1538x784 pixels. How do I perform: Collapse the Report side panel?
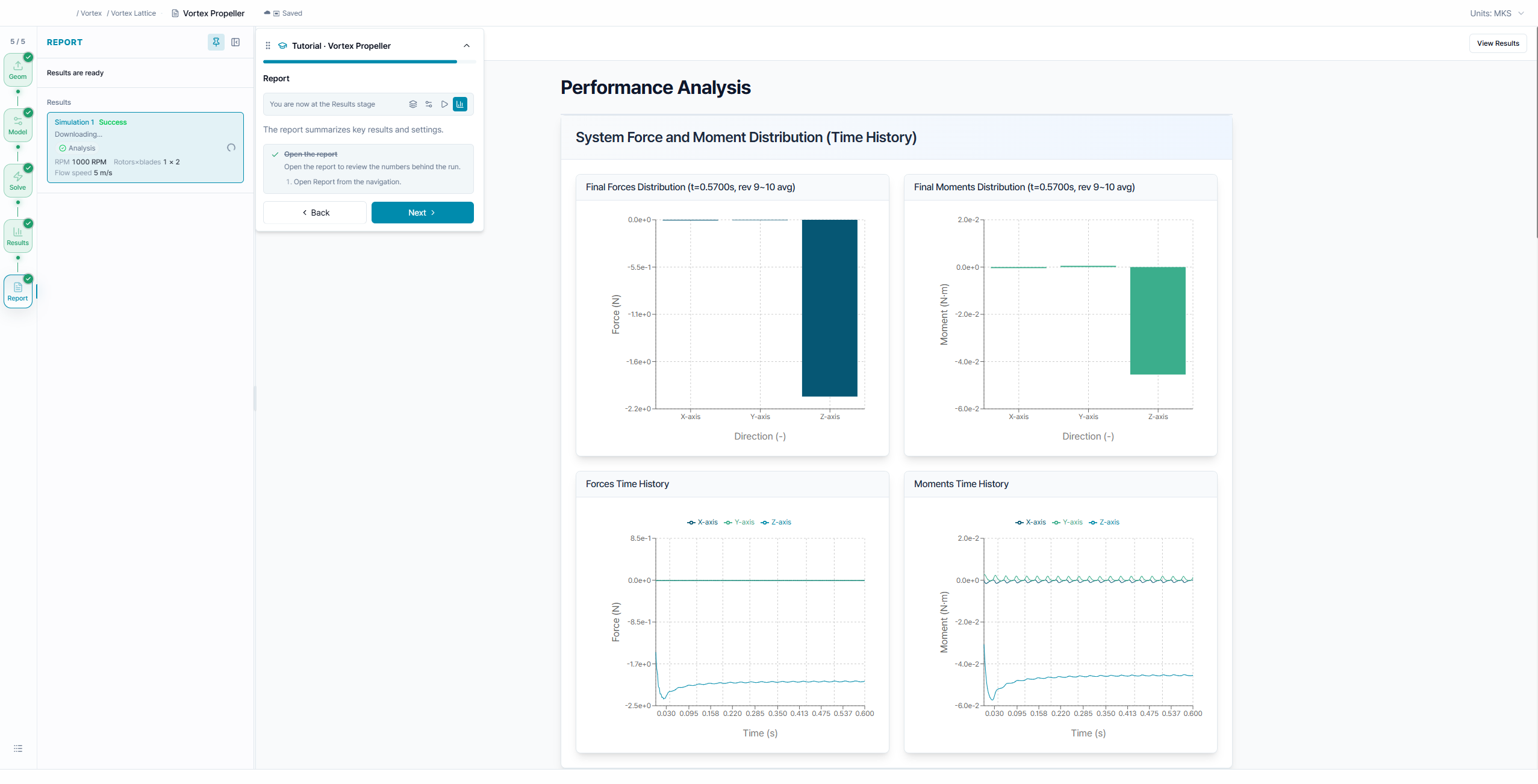pos(235,42)
